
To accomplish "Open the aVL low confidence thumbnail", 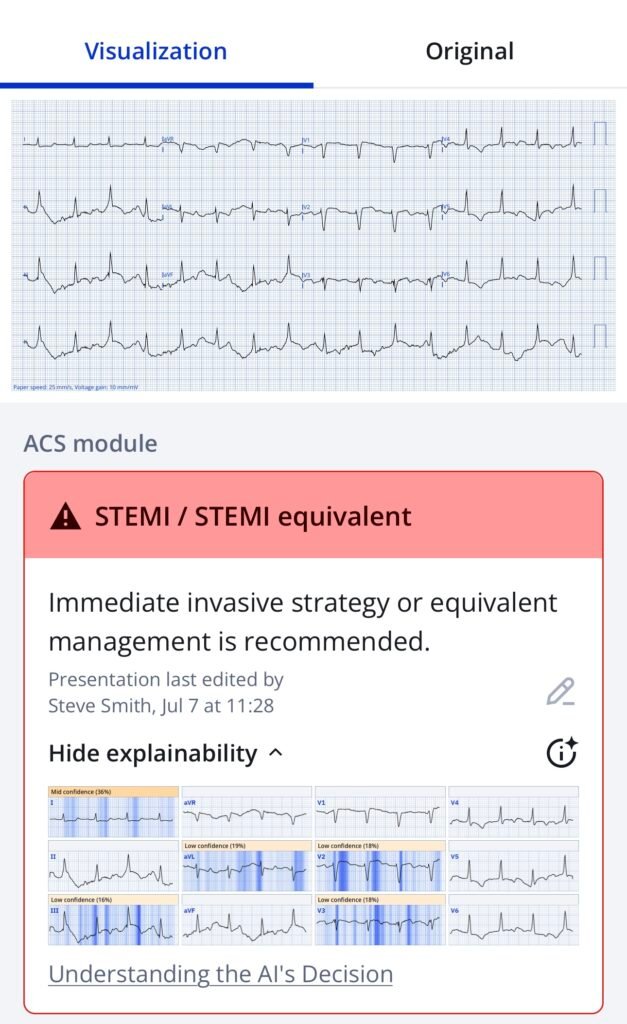I will [x=246, y=866].
